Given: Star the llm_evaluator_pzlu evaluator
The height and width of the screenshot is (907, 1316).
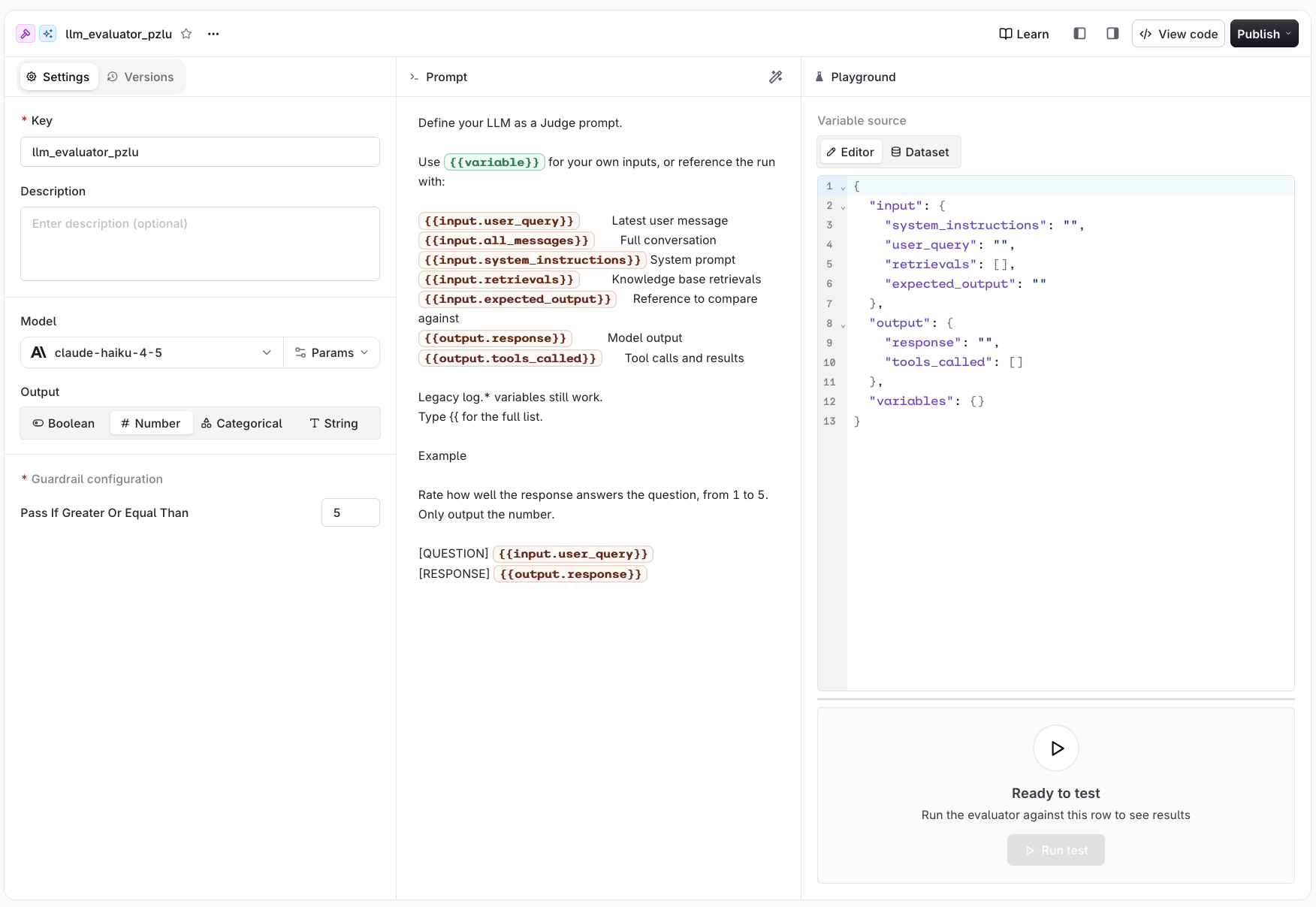Looking at the screenshot, I should click(x=186, y=34).
